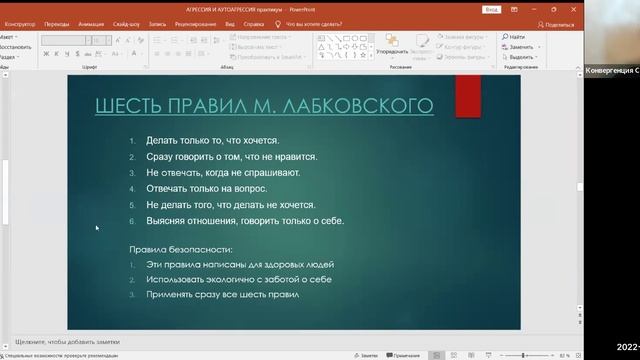Click the line spacing icon
This screenshot has width=640, height=360.
pyautogui.click(x=217, y=40)
